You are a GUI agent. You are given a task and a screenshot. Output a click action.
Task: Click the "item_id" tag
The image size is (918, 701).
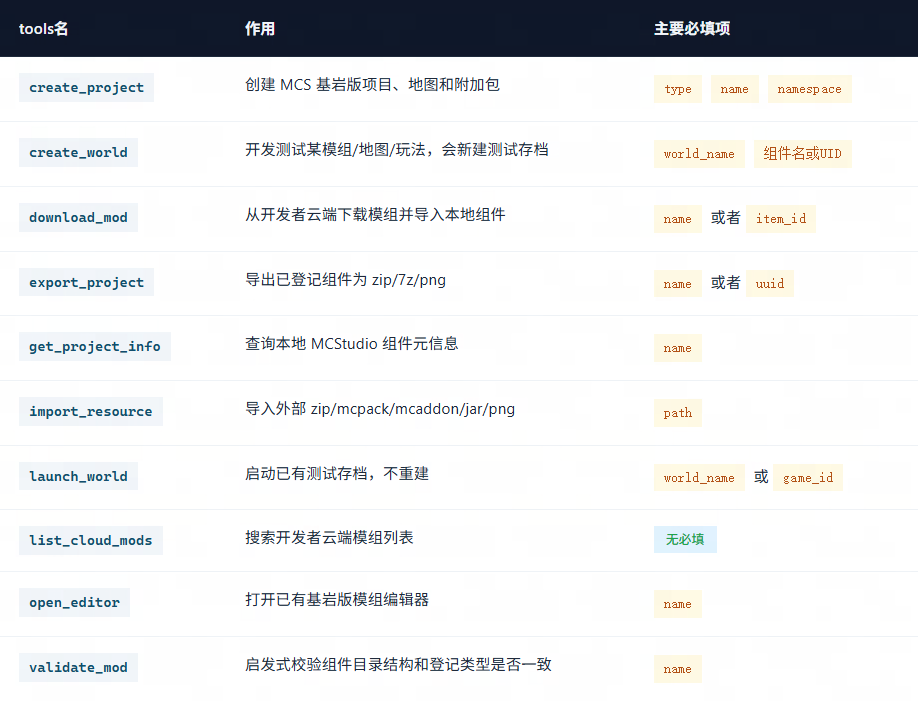pyautogui.click(x=781, y=219)
